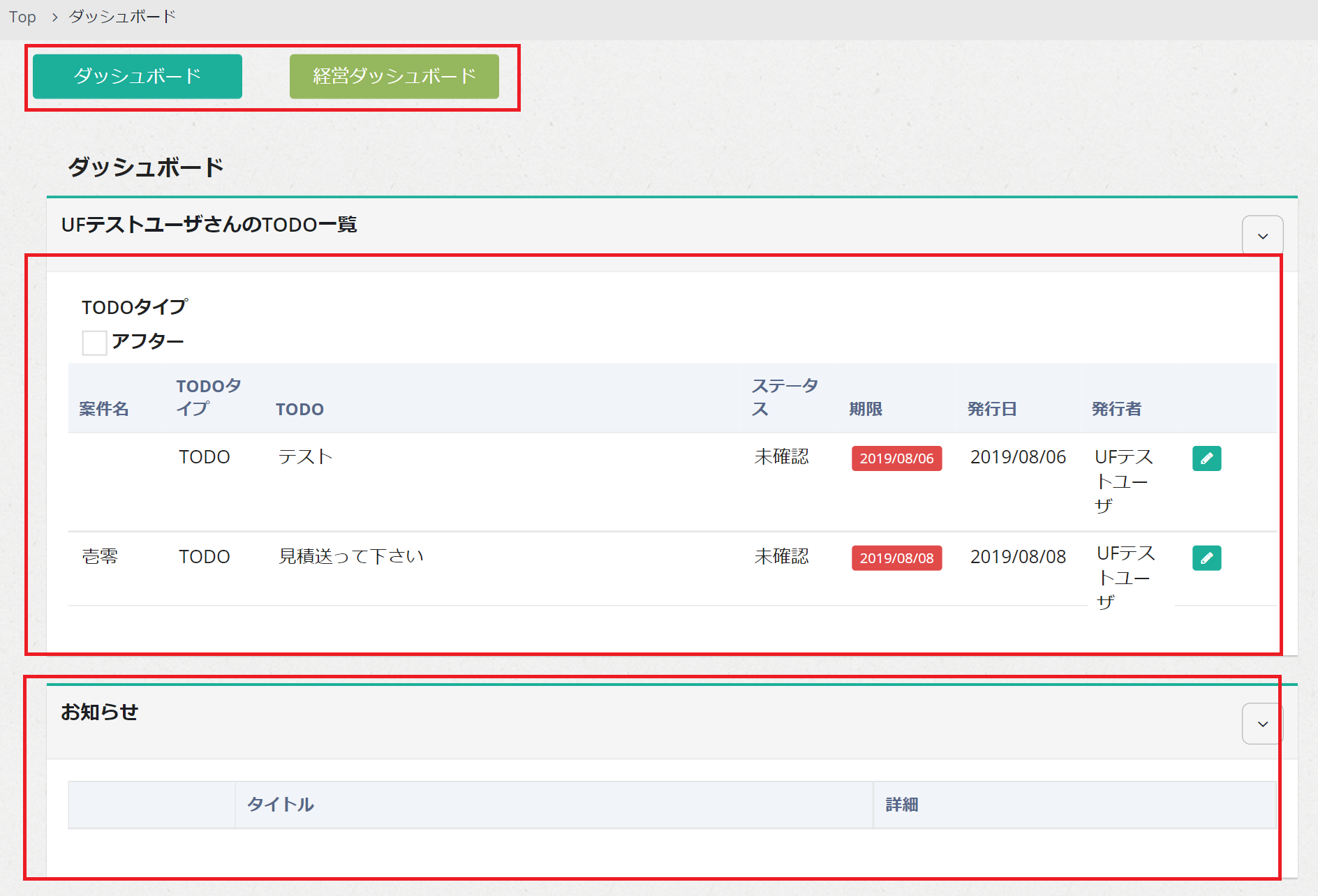Click the red 2019/08/08 deadline badge

[896, 558]
